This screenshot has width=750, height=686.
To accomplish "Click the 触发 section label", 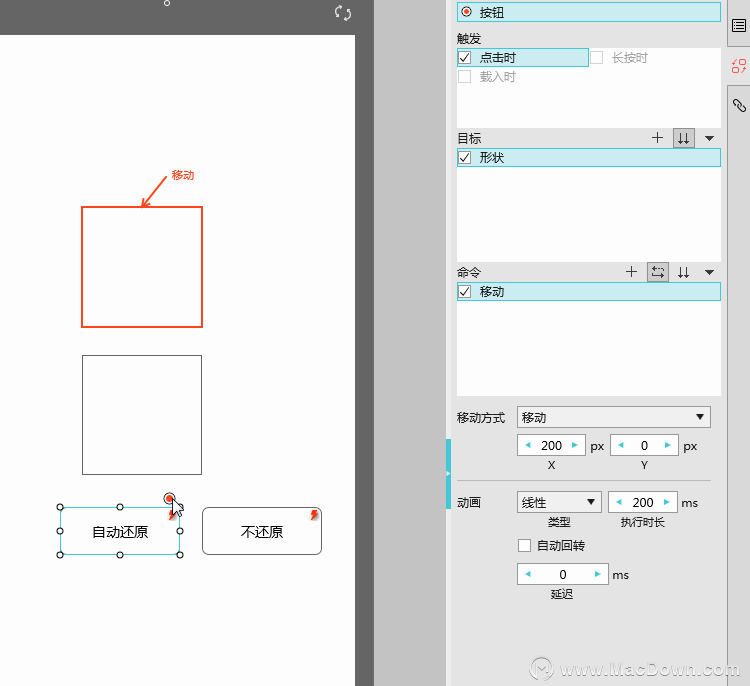I will click(x=469, y=38).
